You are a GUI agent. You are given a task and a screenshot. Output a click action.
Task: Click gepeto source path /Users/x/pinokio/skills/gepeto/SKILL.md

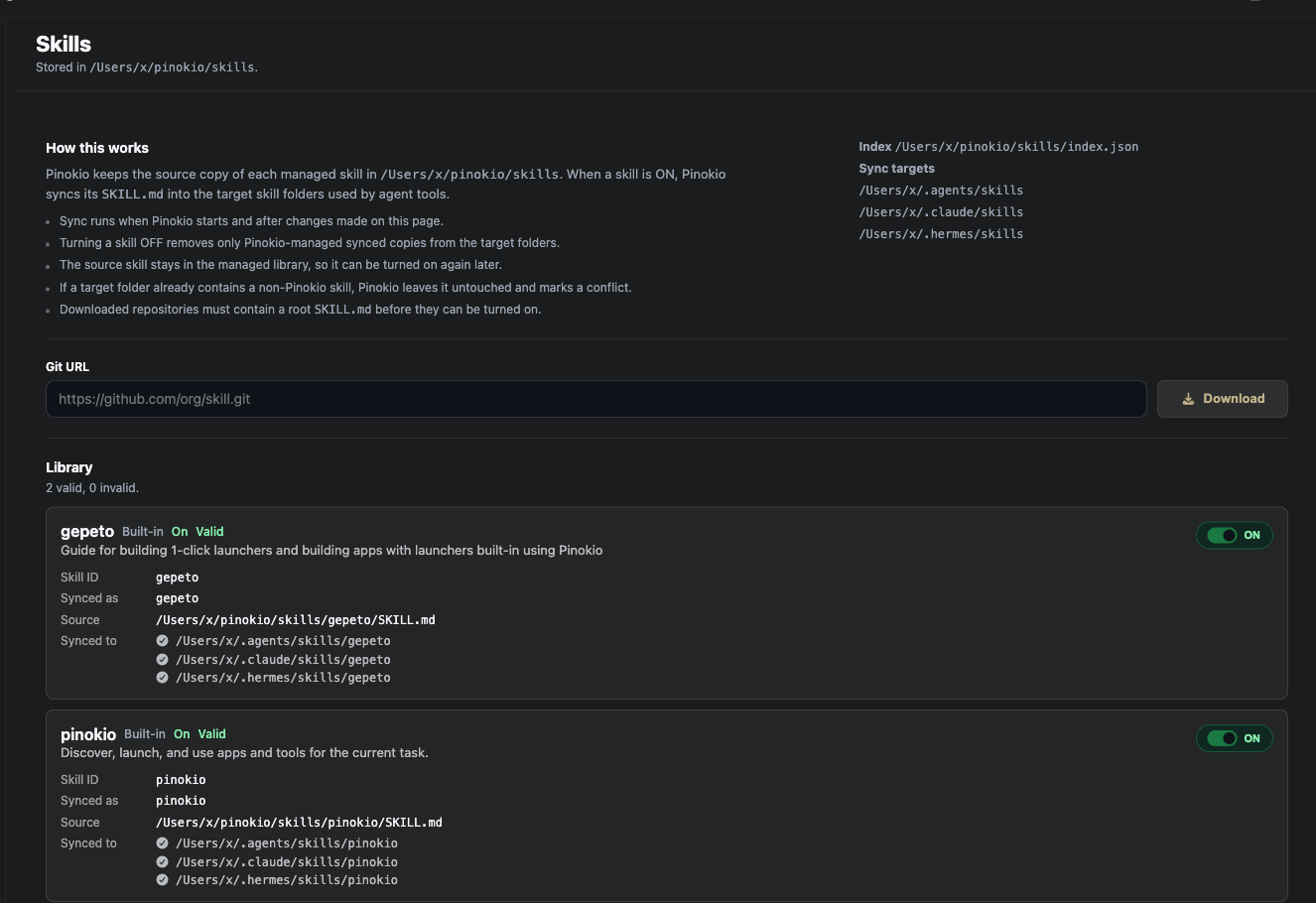(296, 620)
